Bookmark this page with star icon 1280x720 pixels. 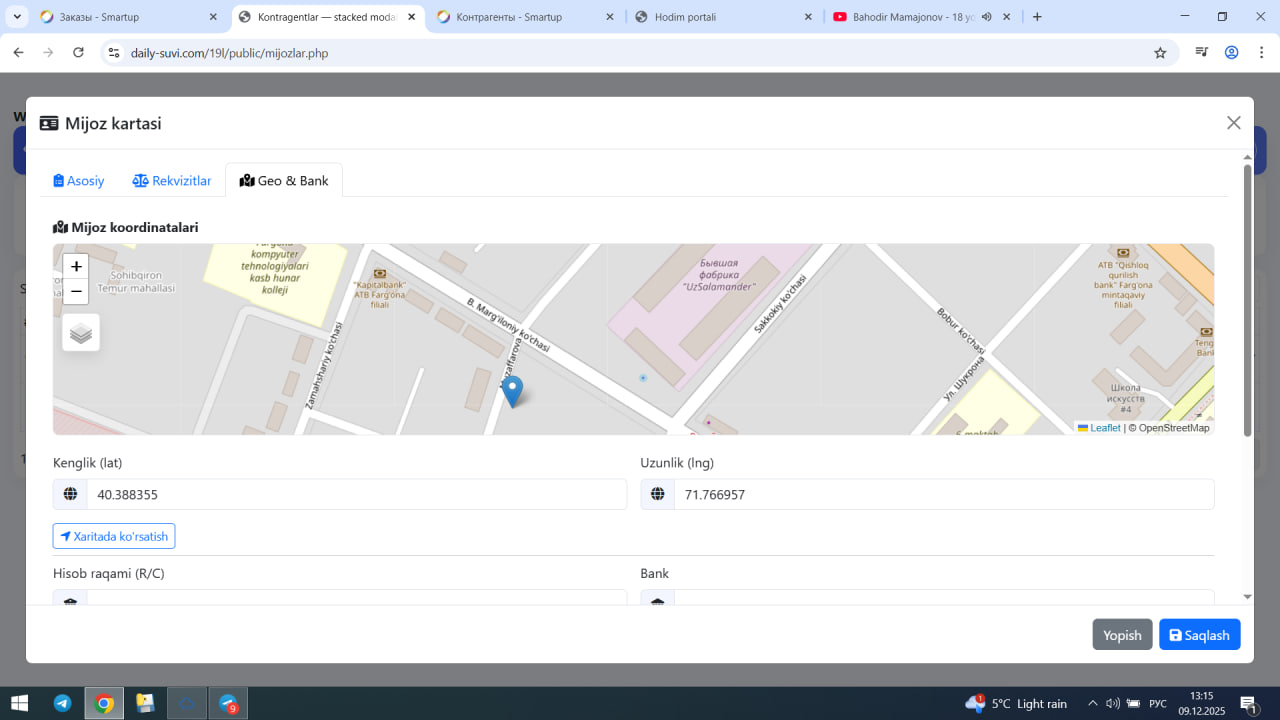(1160, 53)
